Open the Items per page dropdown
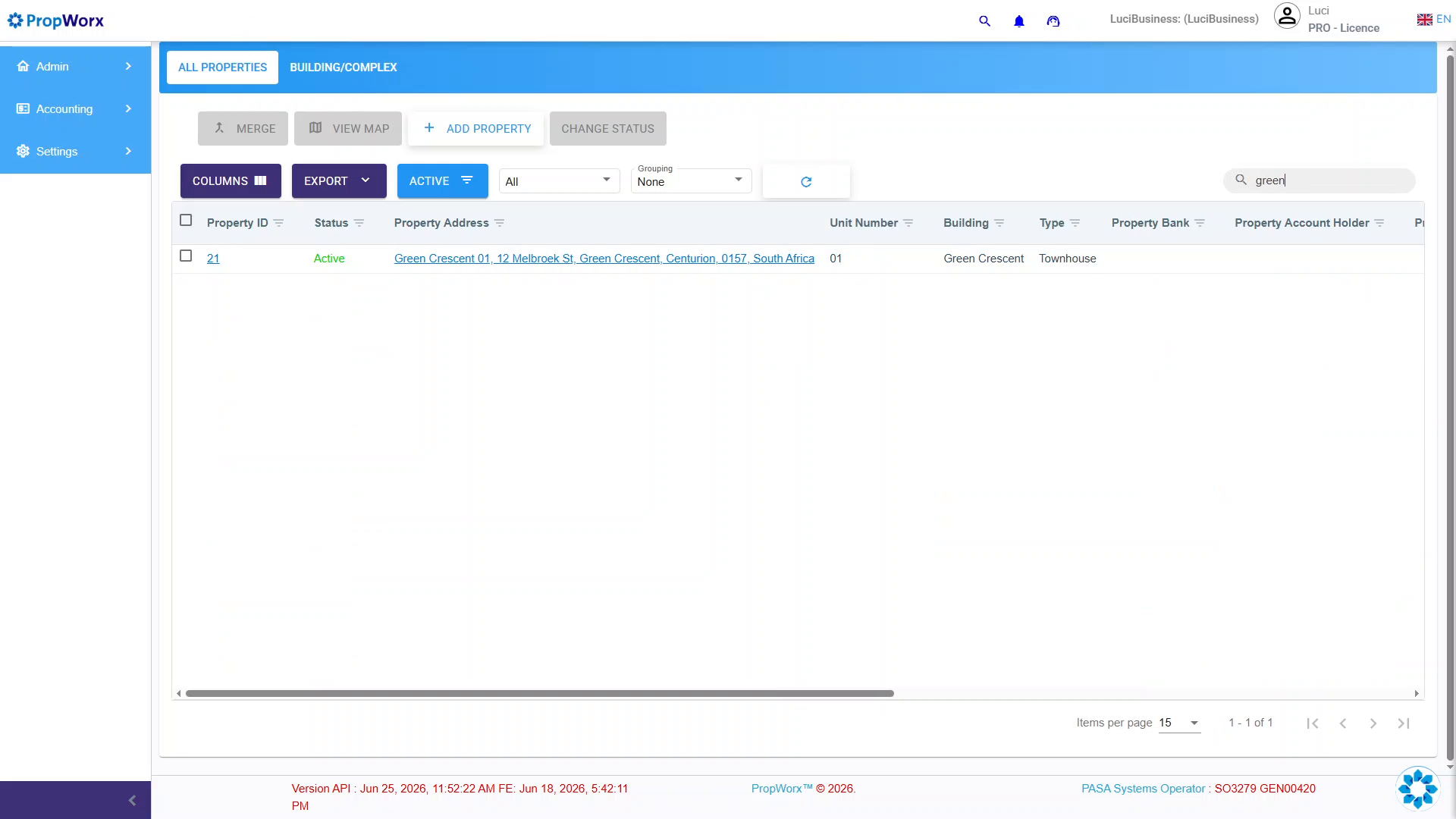Image resolution: width=1456 pixels, height=819 pixels. tap(1179, 723)
